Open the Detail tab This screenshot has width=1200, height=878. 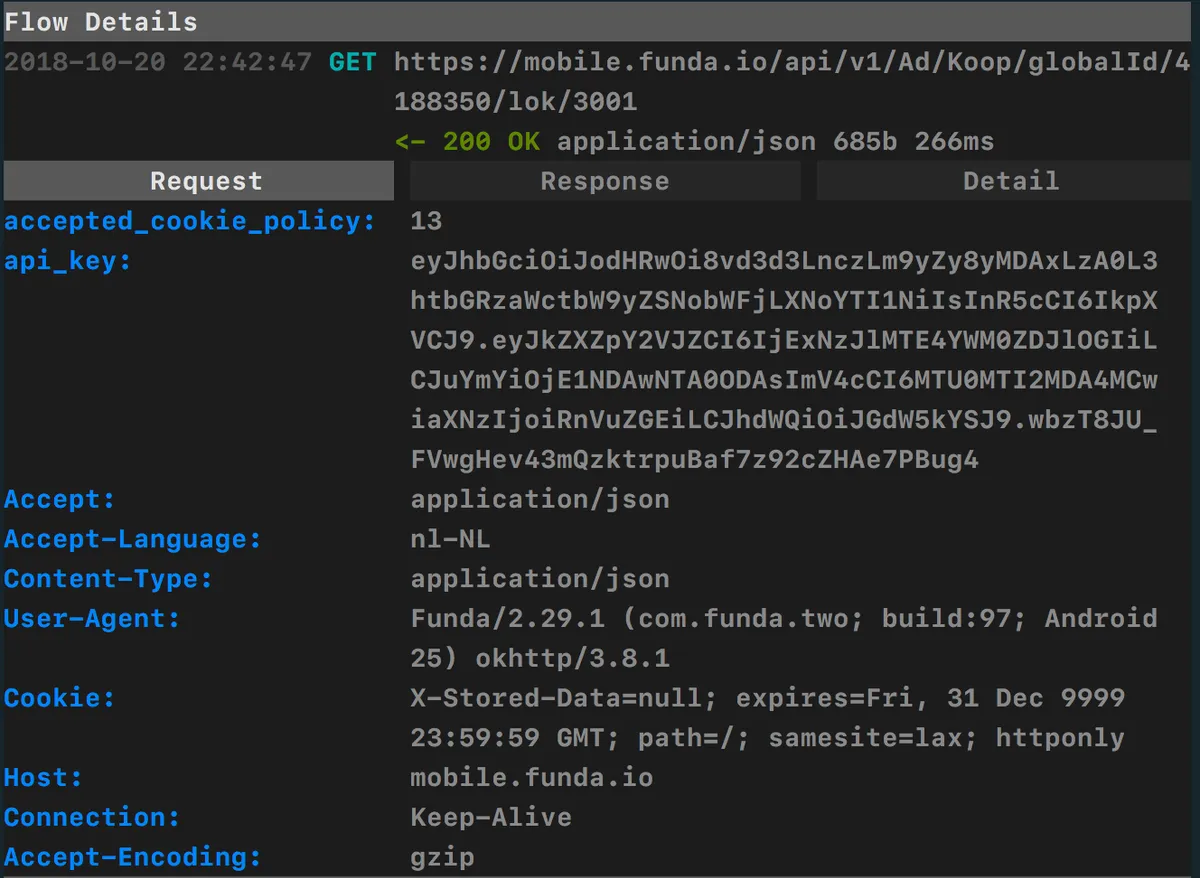point(1011,180)
